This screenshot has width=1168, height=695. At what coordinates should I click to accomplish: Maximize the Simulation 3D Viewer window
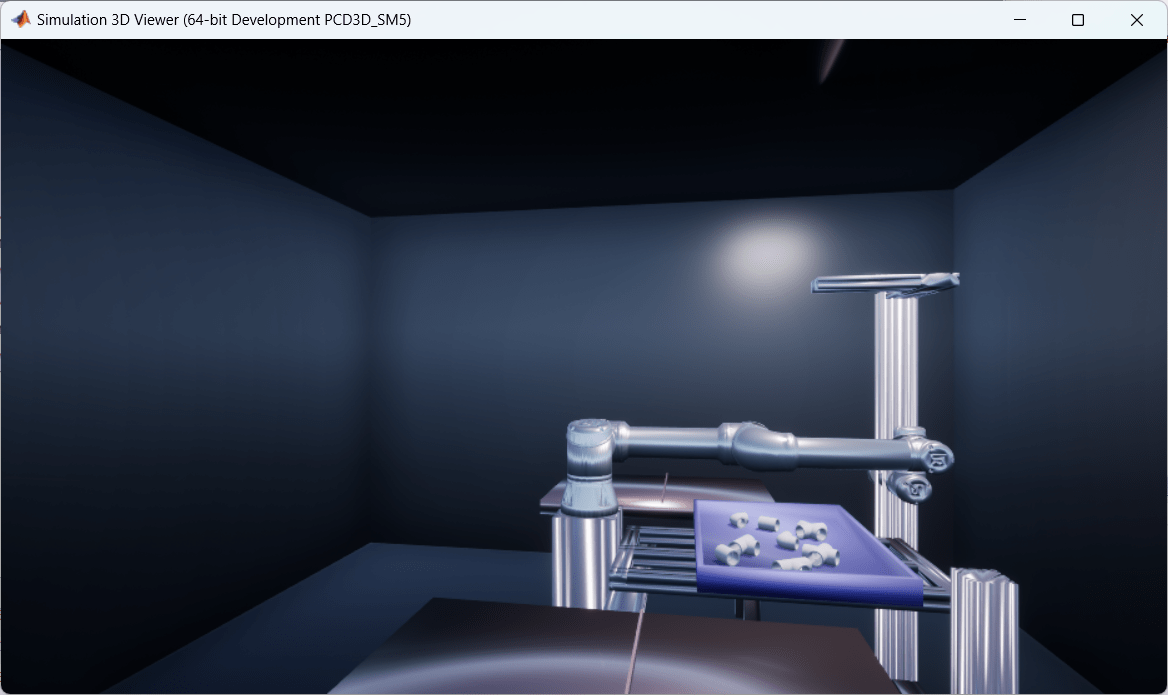[x=1078, y=19]
